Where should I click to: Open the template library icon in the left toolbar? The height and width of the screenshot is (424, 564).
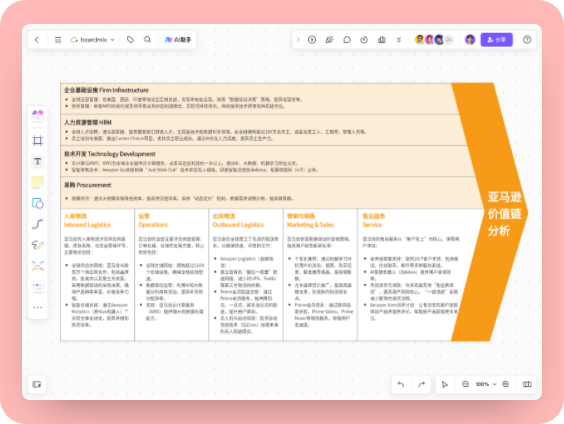(x=38, y=116)
